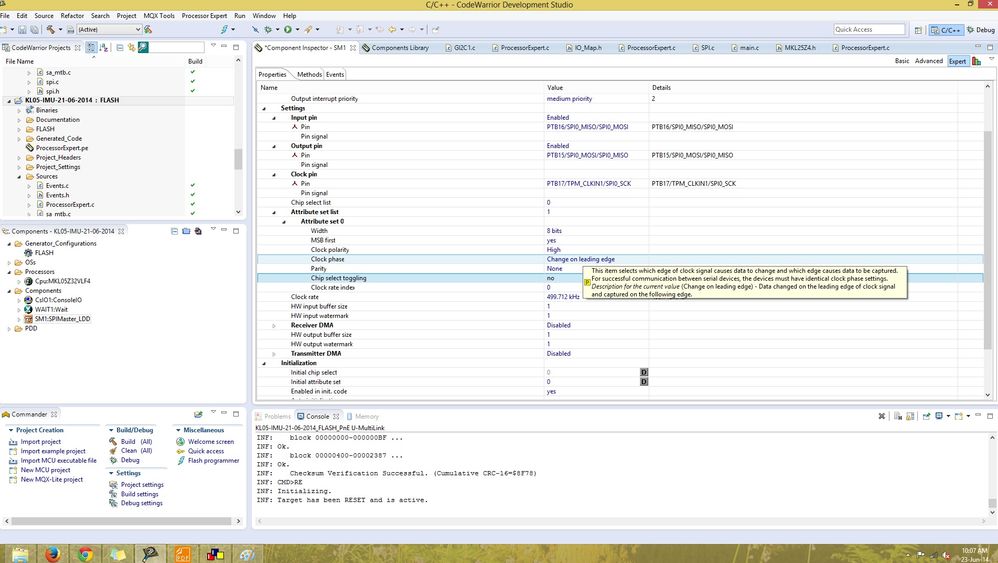Click Import project in Commander

[40, 441]
